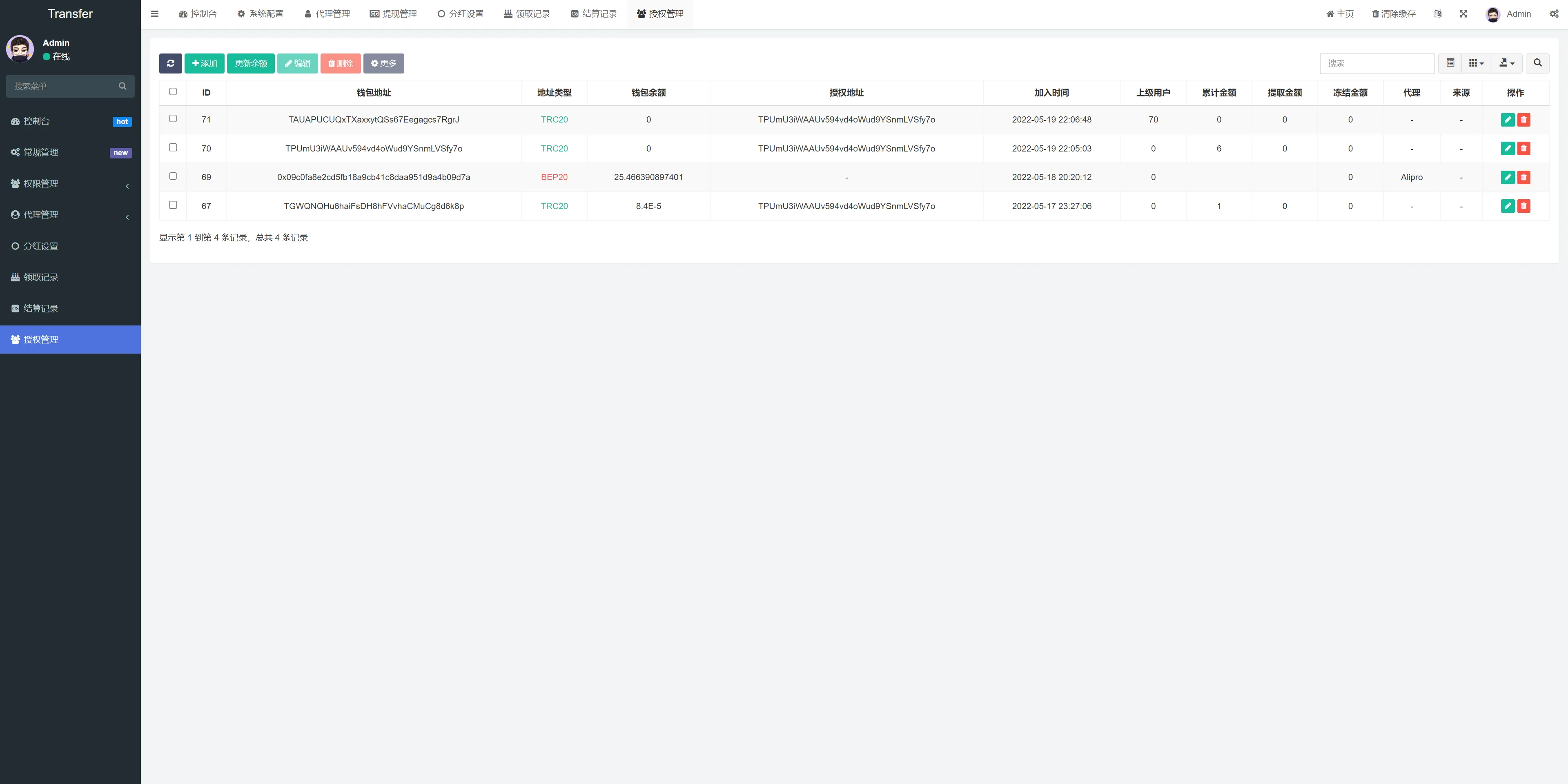This screenshot has width=1568, height=784.
Task: Open 领取记录 in the sidebar
Action: coord(41,278)
